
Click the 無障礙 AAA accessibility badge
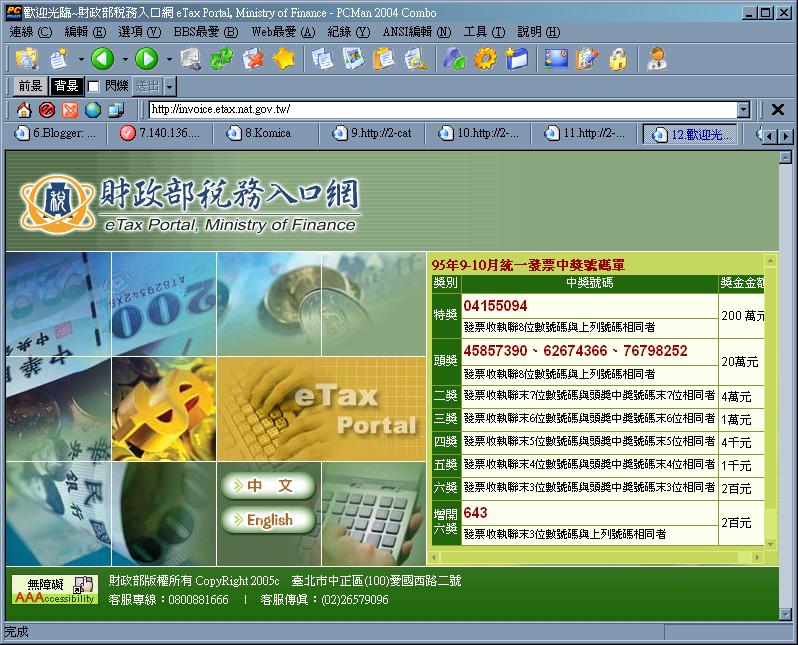[x=55, y=590]
